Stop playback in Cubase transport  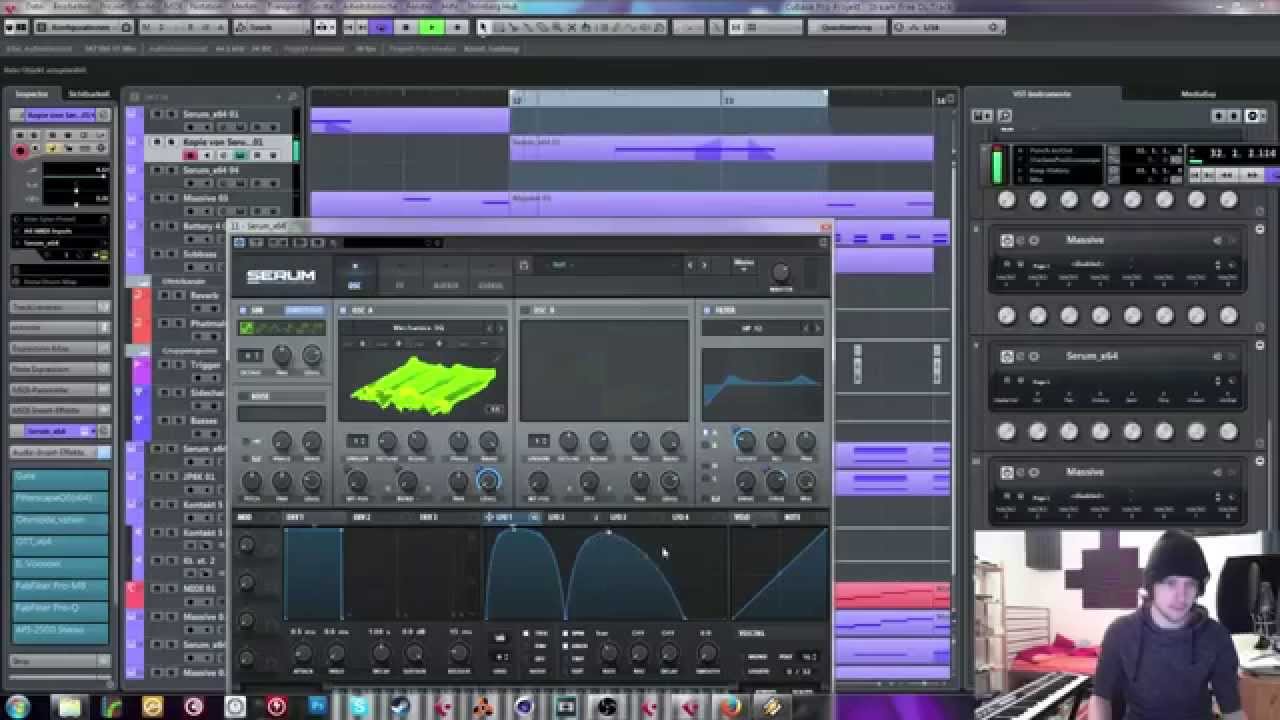click(406, 28)
